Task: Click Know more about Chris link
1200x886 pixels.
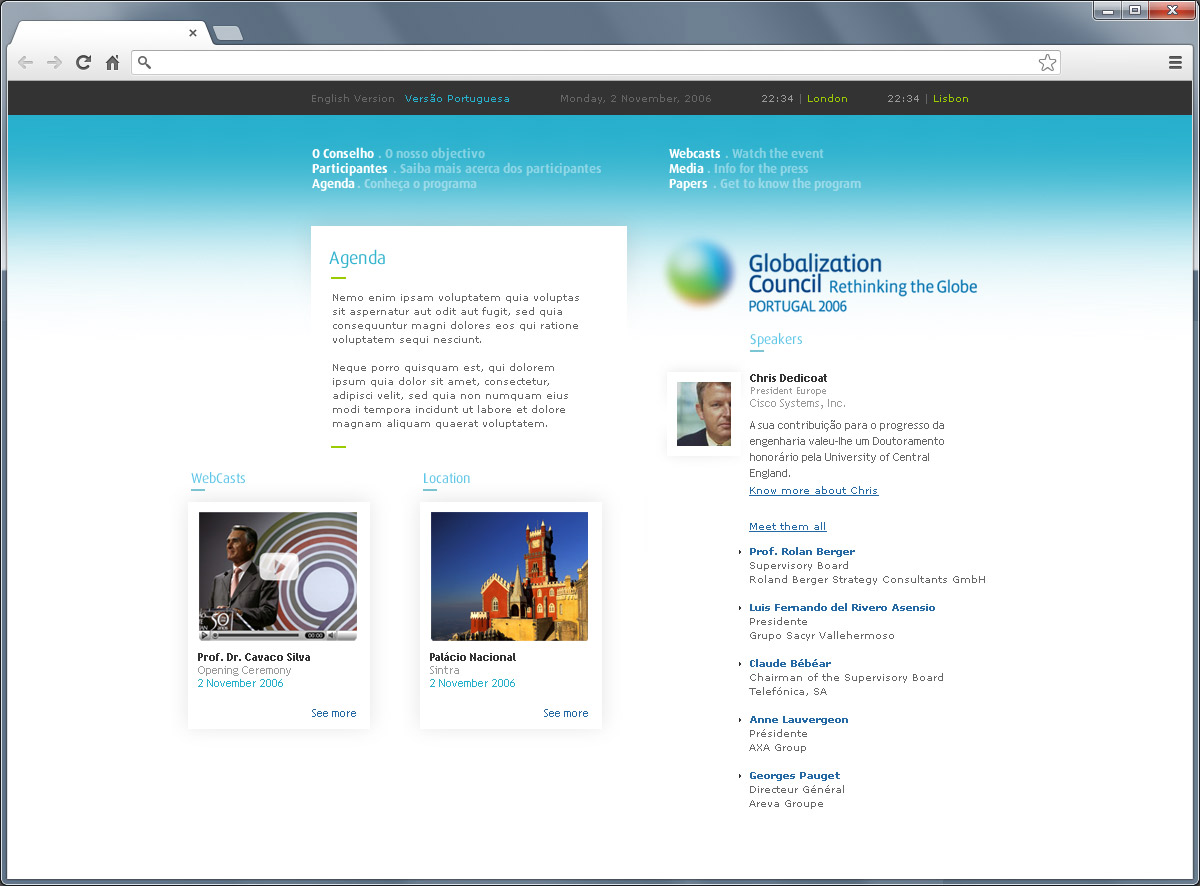Action: pos(813,490)
